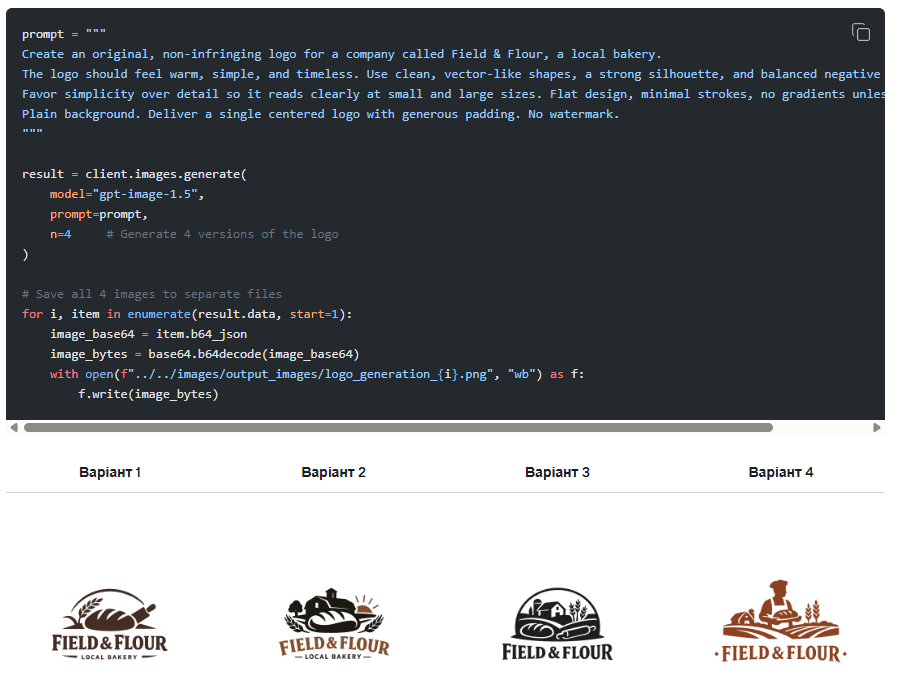Click the prompt line starting "Create an original"
This screenshot has width=903, height=695.
click(341, 54)
